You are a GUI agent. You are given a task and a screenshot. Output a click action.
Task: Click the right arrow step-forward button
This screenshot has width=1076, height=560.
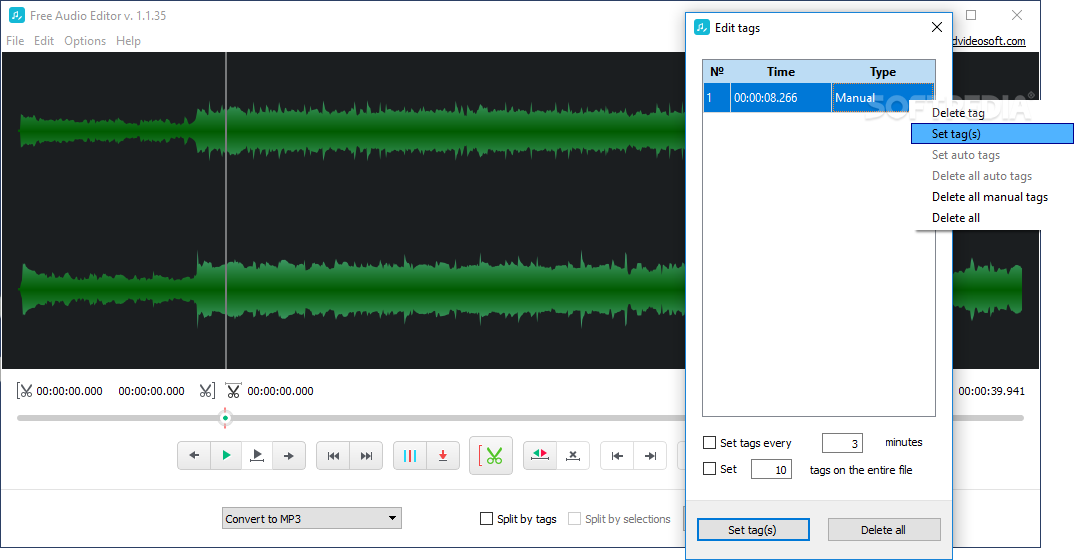[x=289, y=455]
